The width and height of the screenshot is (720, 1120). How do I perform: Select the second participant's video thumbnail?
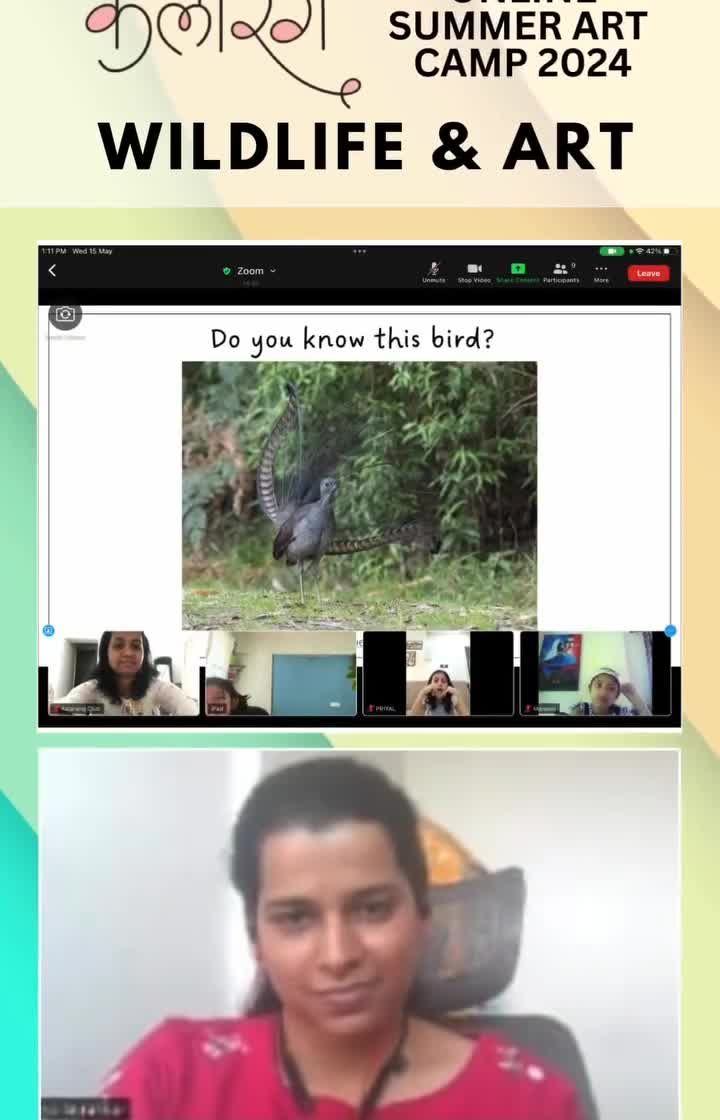click(281, 672)
